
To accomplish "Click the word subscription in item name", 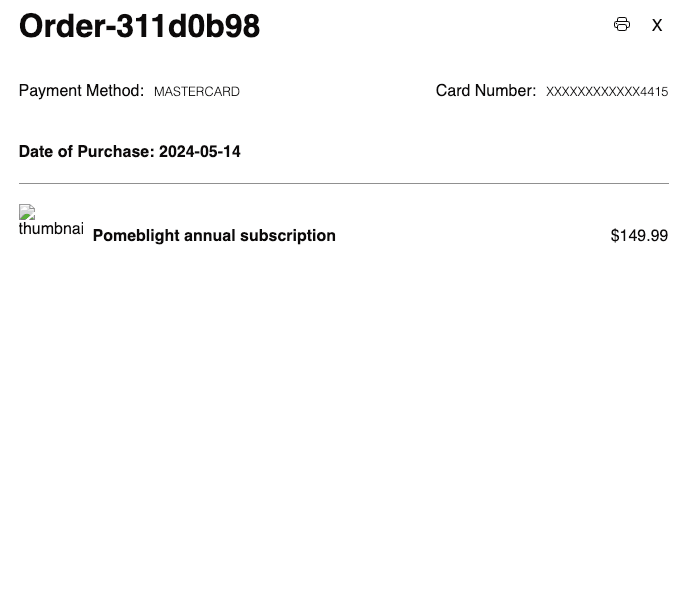I will tap(288, 236).
